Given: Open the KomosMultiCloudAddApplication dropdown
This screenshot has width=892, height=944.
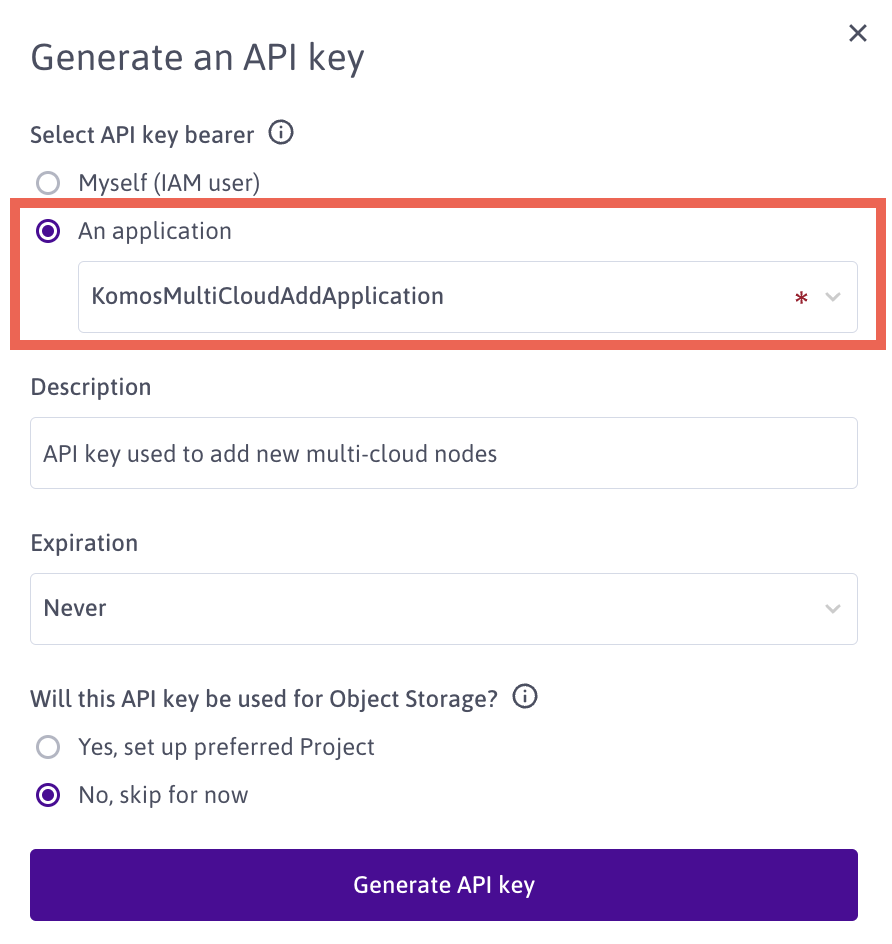Looking at the screenshot, I should coord(440,297).
